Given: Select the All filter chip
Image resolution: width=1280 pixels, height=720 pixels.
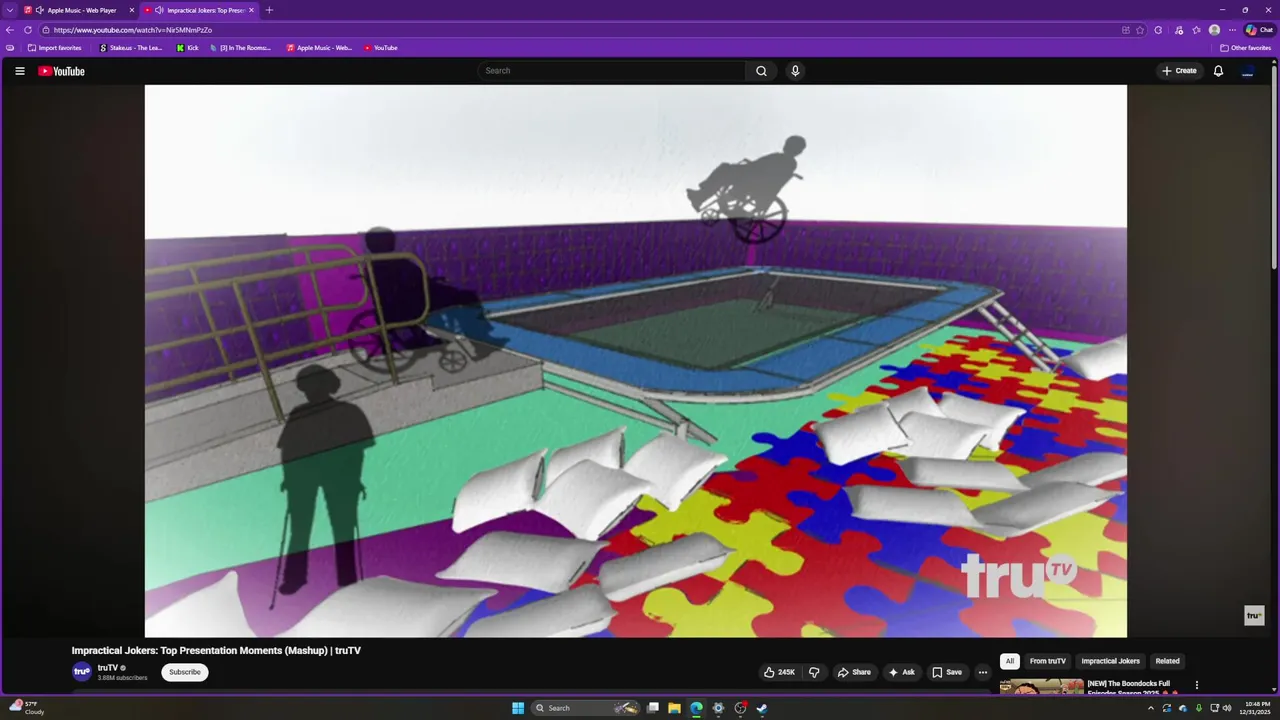Looking at the screenshot, I should point(1010,661).
